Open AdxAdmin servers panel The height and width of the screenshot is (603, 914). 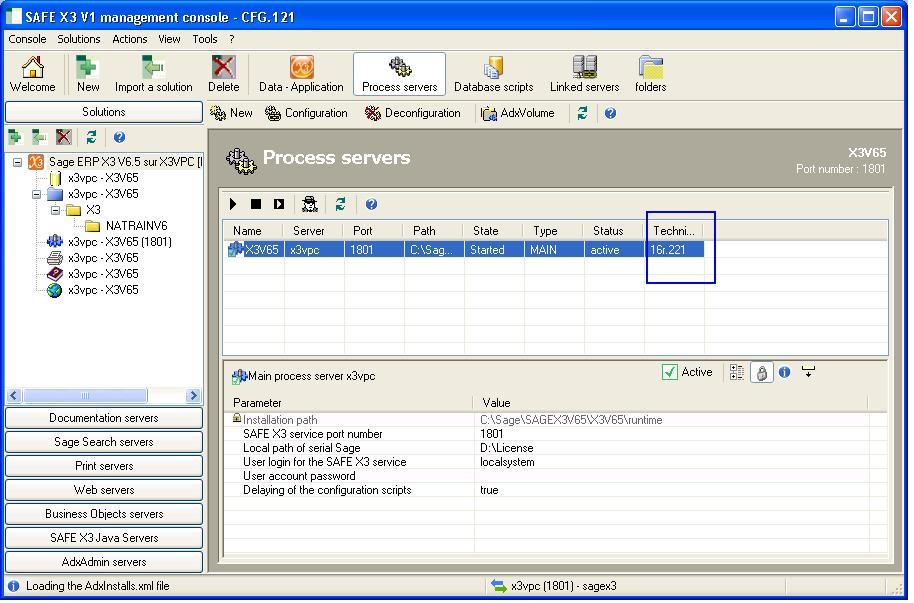(x=104, y=563)
